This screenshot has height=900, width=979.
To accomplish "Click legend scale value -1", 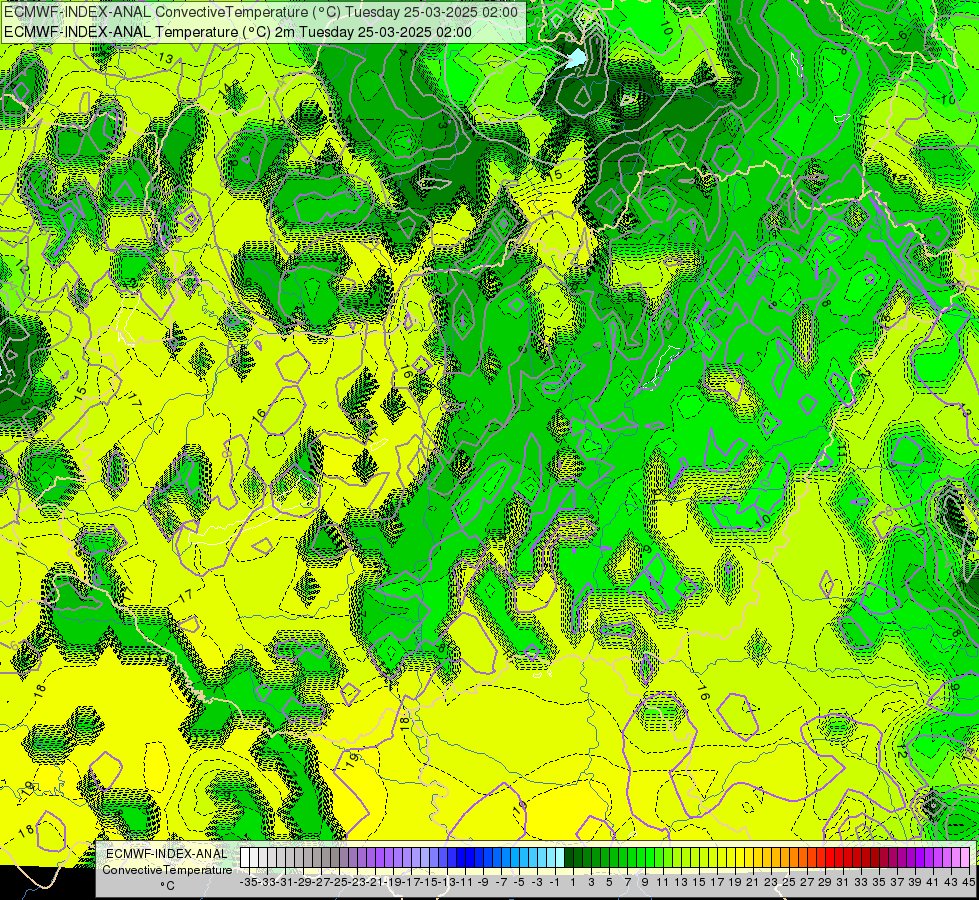I will tap(554, 882).
